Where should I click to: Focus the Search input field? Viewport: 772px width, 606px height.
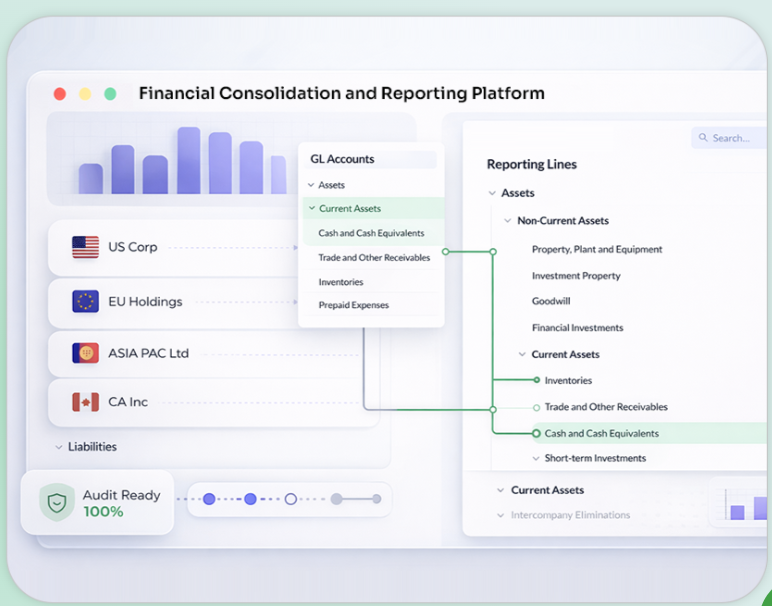click(x=731, y=138)
